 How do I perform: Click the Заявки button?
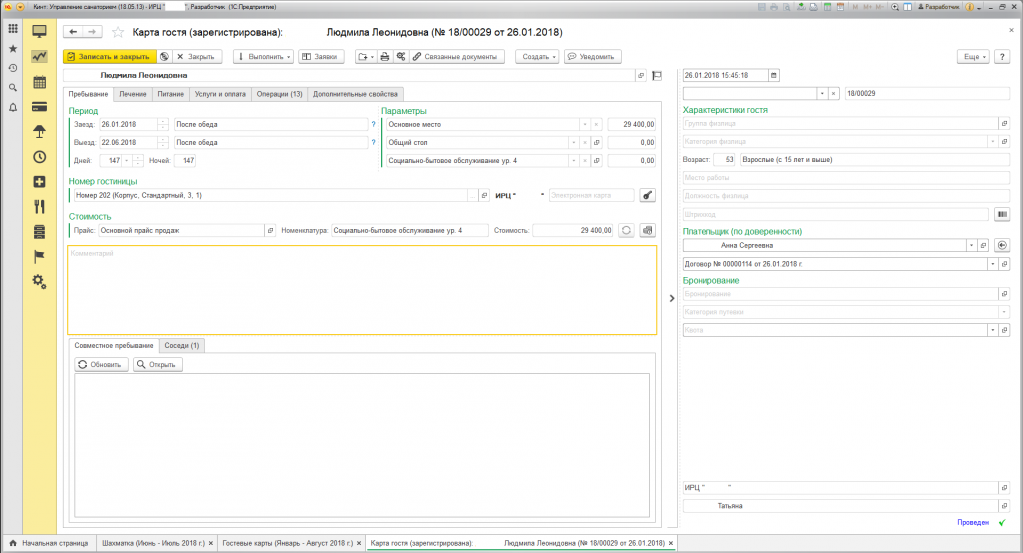[321, 57]
